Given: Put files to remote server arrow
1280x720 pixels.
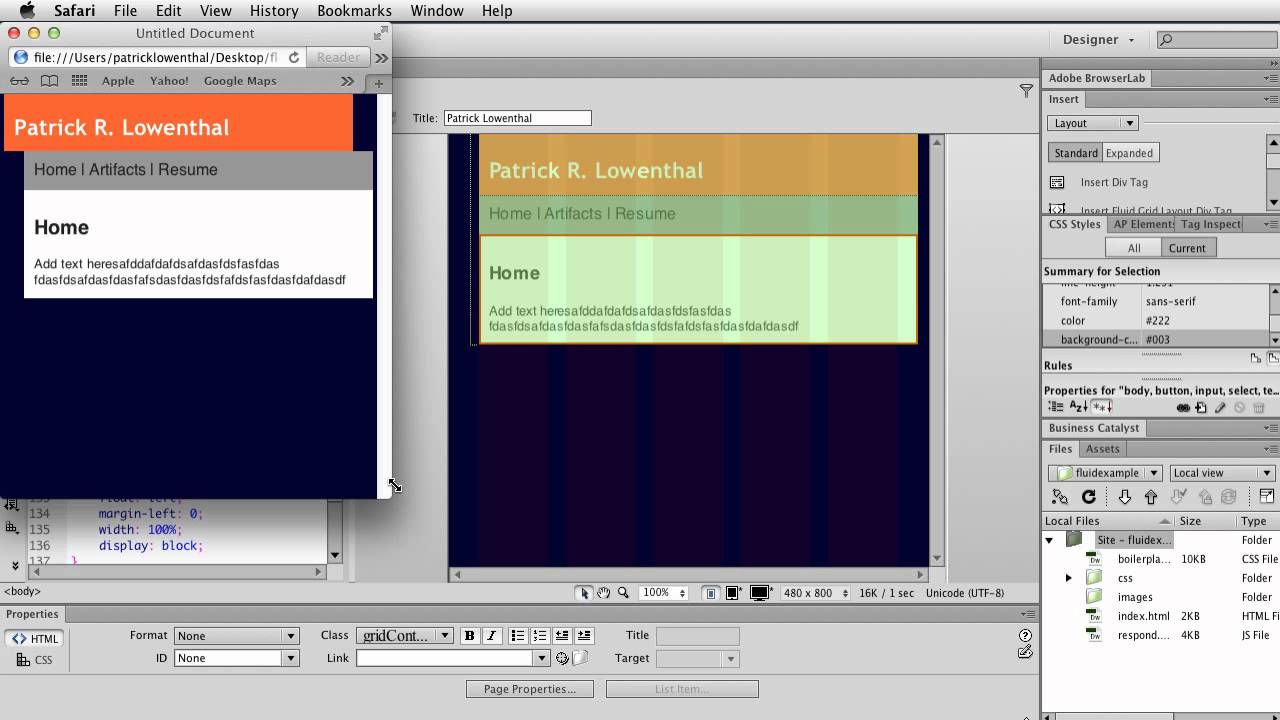Looking at the screenshot, I should tap(1151, 496).
